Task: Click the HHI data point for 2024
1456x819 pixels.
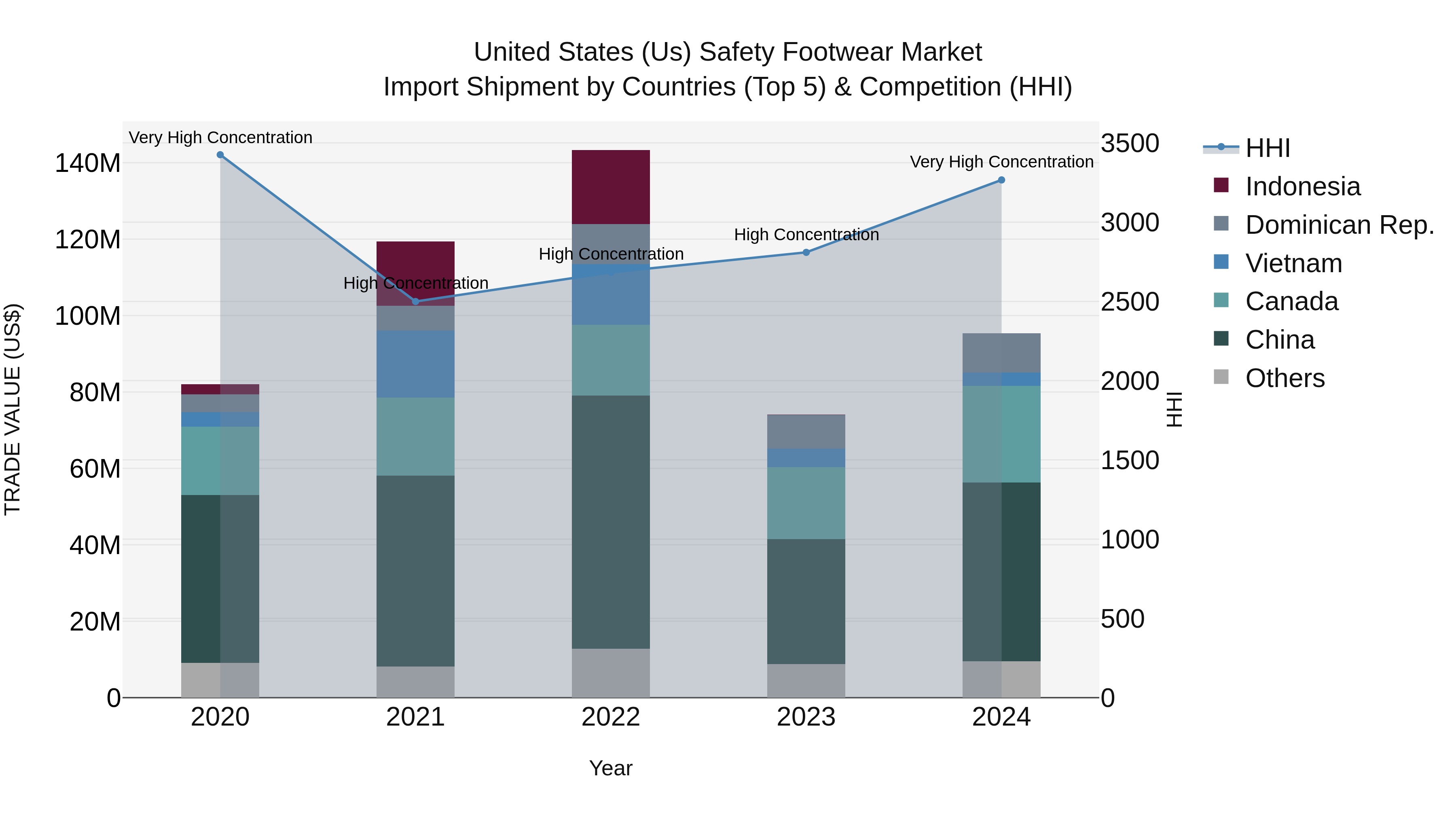Action: pyautogui.click(x=1001, y=180)
